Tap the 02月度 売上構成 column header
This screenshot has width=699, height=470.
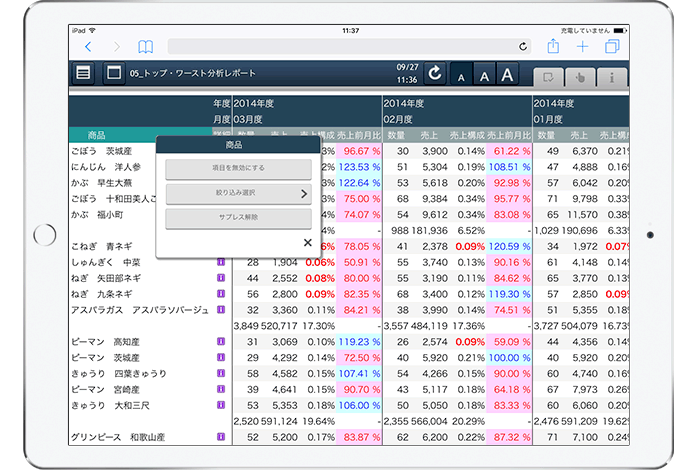coord(467,135)
